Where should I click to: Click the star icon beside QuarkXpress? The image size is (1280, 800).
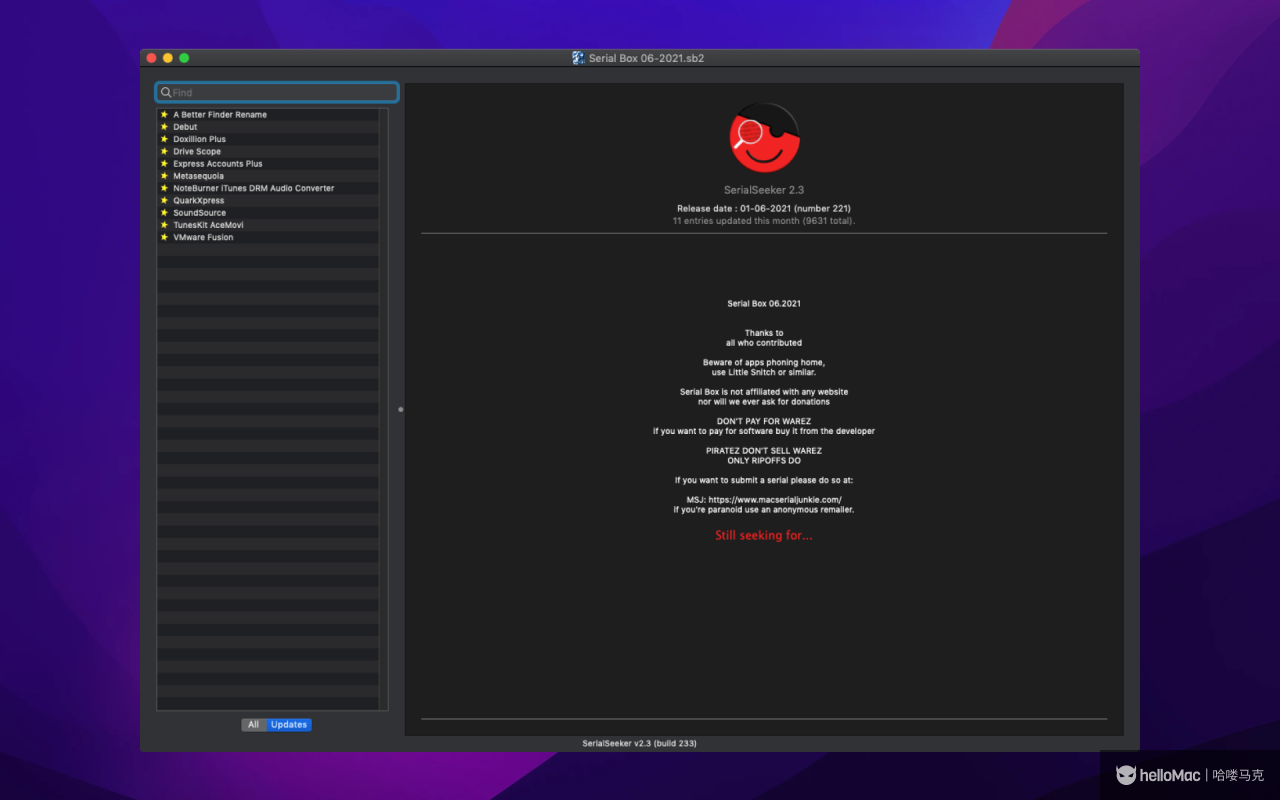tap(164, 200)
